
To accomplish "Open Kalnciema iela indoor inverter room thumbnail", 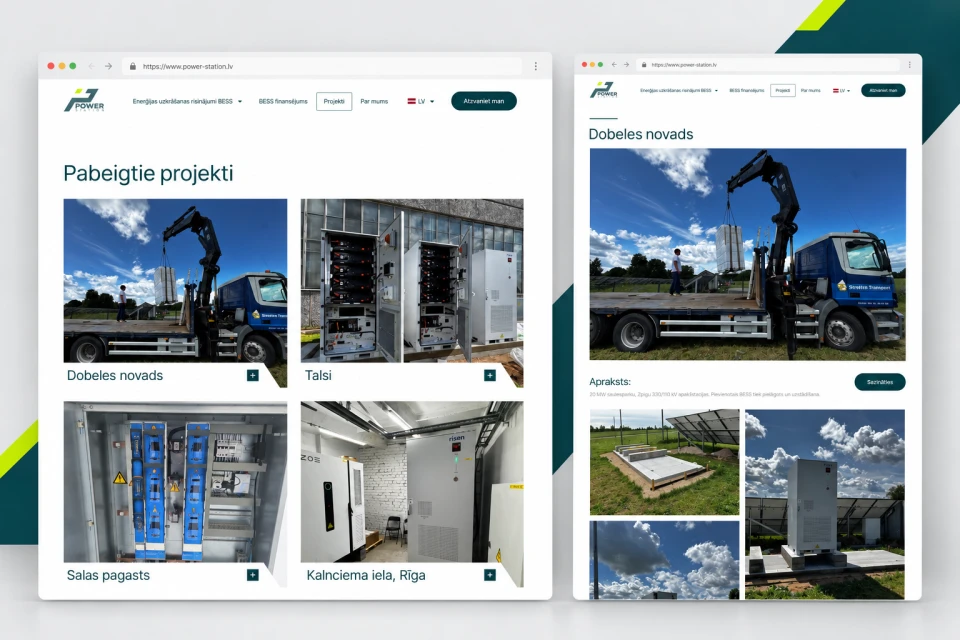I will tap(412, 482).
